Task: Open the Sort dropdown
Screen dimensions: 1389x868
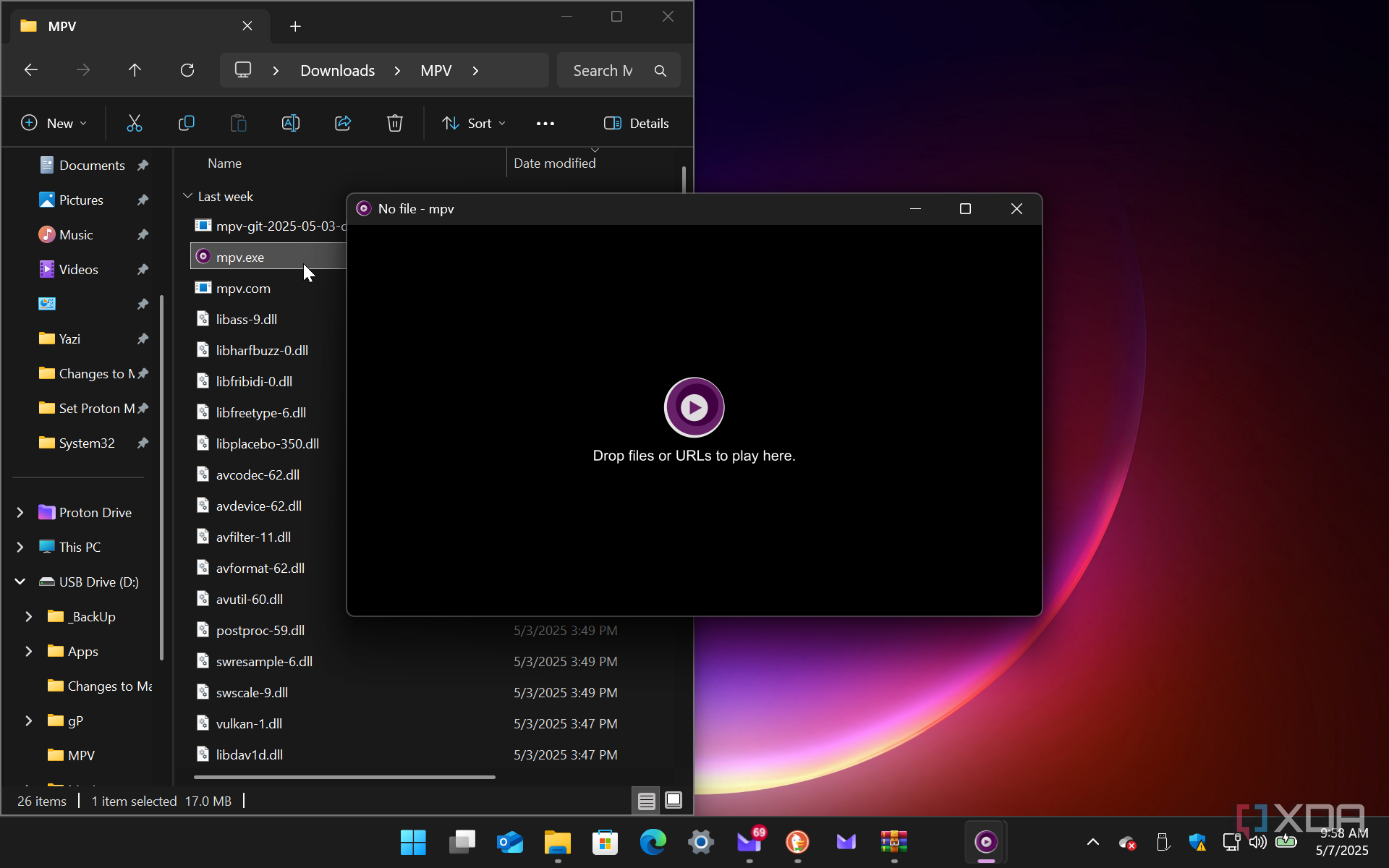Action: click(474, 124)
